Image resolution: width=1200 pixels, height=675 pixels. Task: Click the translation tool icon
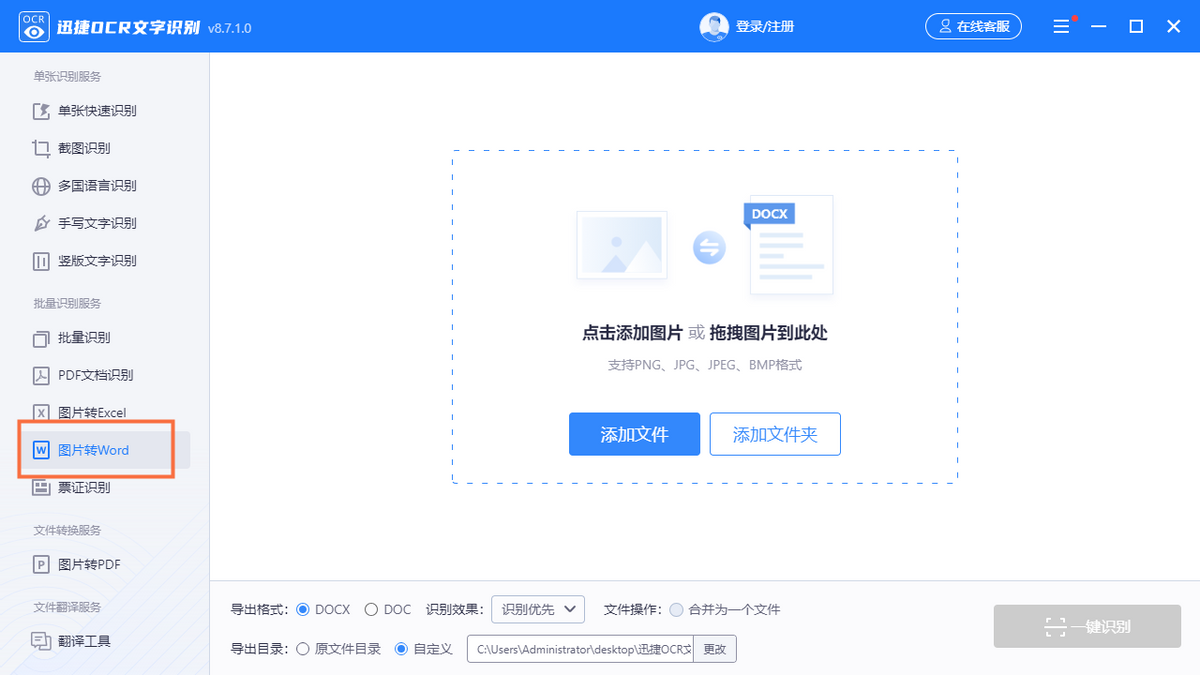[x=41, y=641]
